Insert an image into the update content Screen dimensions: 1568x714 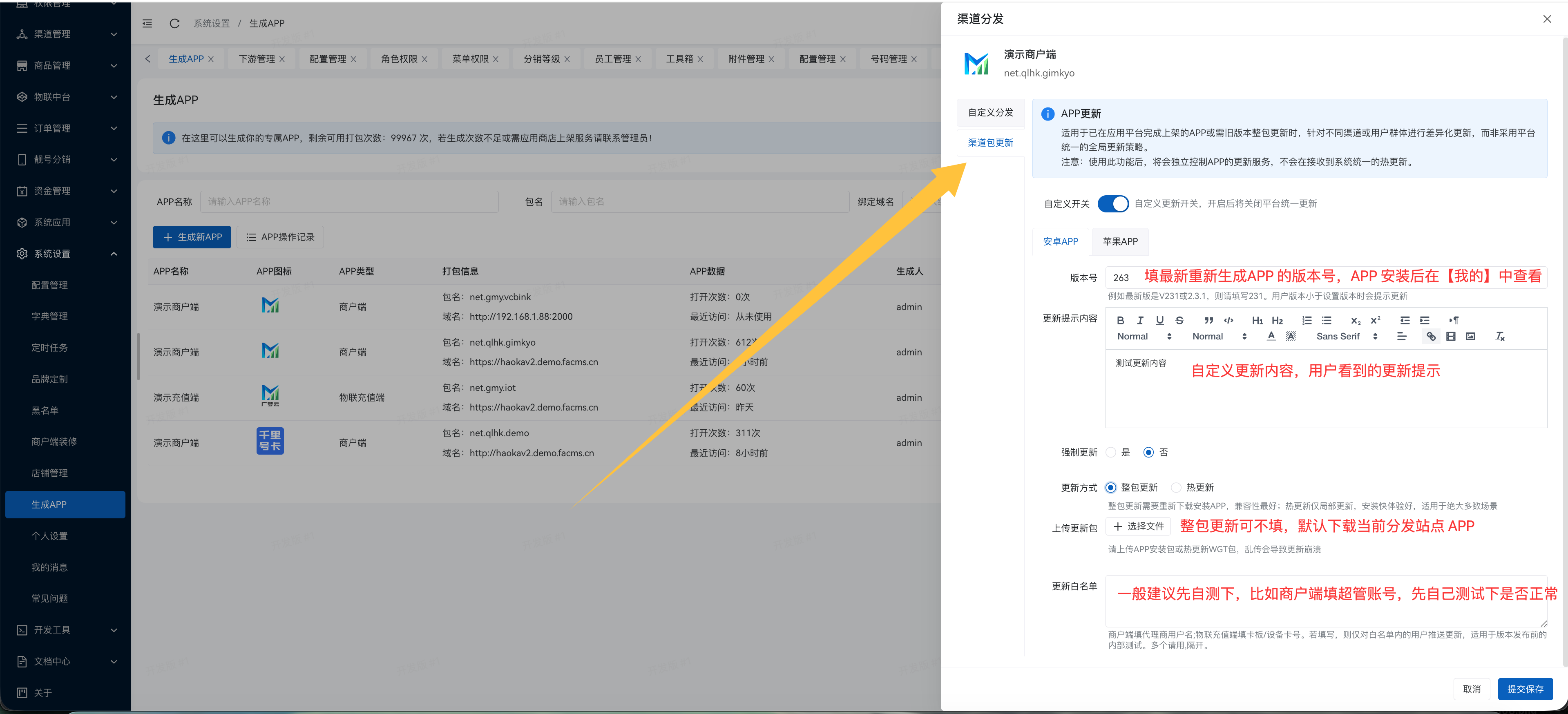pyautogui.click(x=1471, y=336)
